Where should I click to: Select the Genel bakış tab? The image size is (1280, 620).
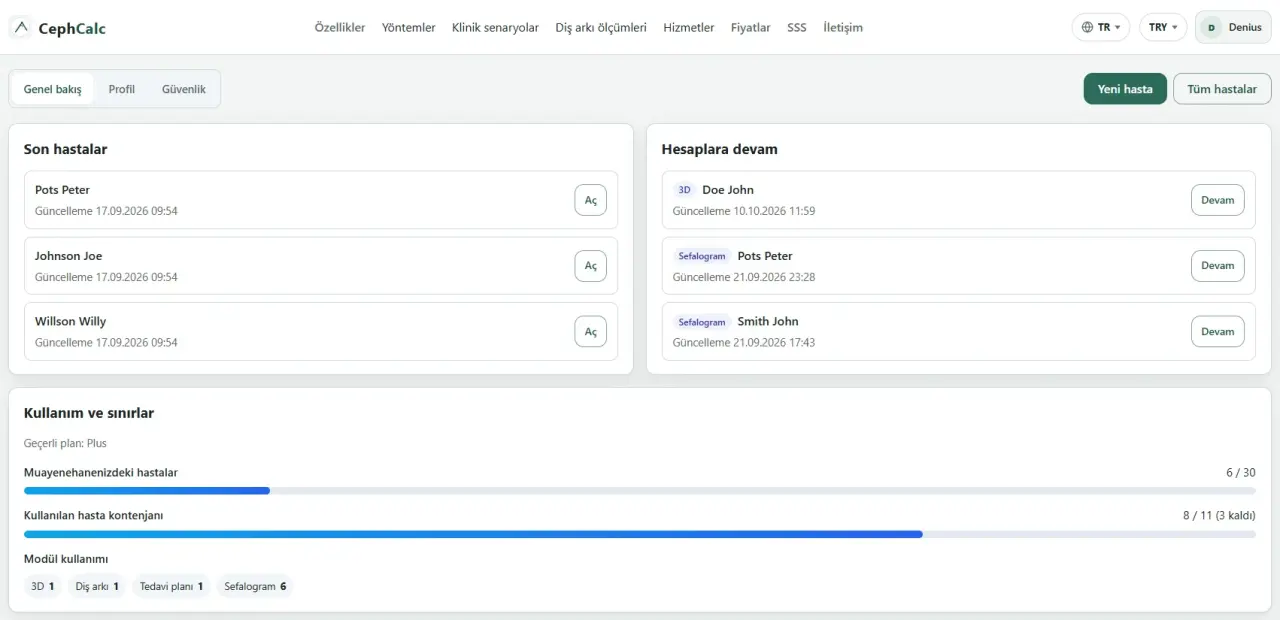tap(53, 89)
